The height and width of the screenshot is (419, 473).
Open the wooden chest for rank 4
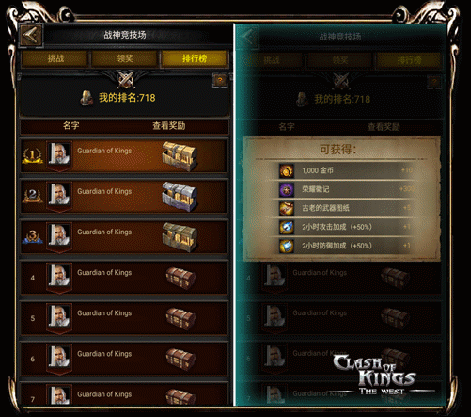[x=181, y=278]
